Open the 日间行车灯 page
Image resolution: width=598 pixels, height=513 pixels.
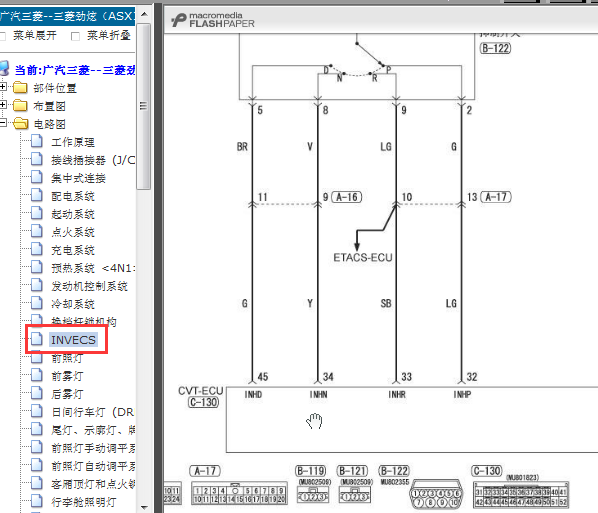tap(92, 412)
